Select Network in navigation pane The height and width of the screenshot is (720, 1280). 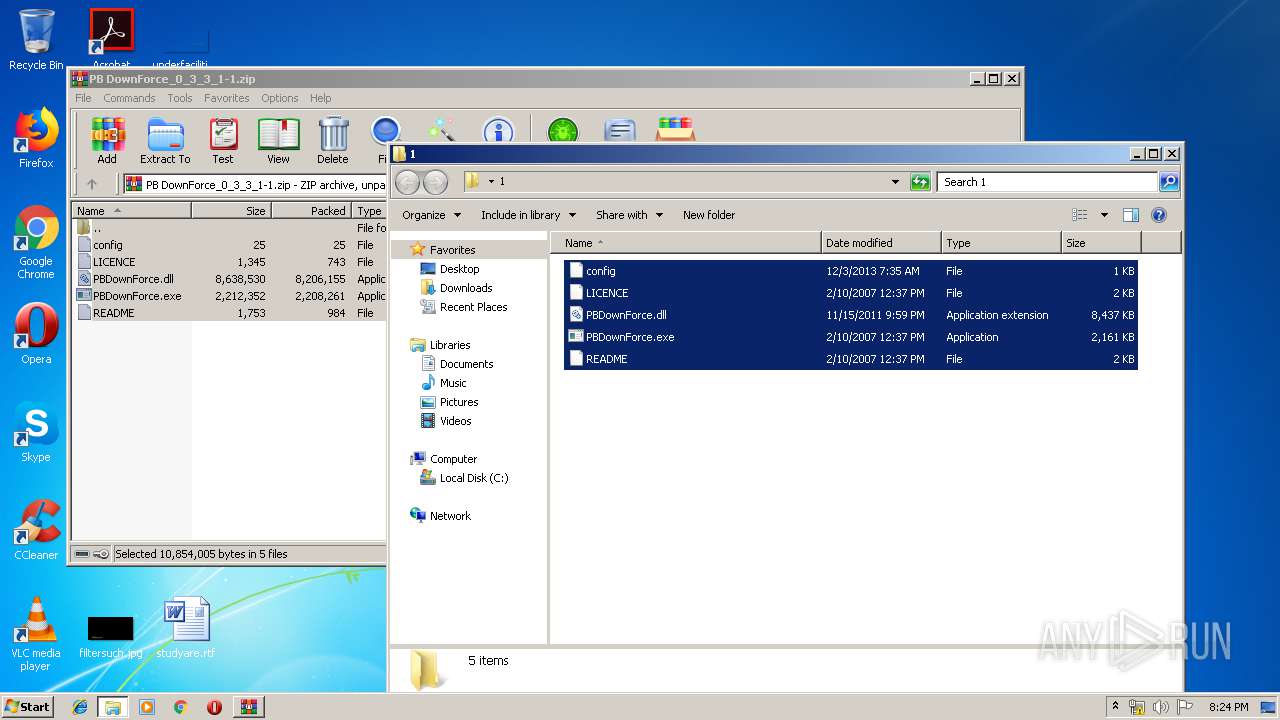[x=450, y=516]
